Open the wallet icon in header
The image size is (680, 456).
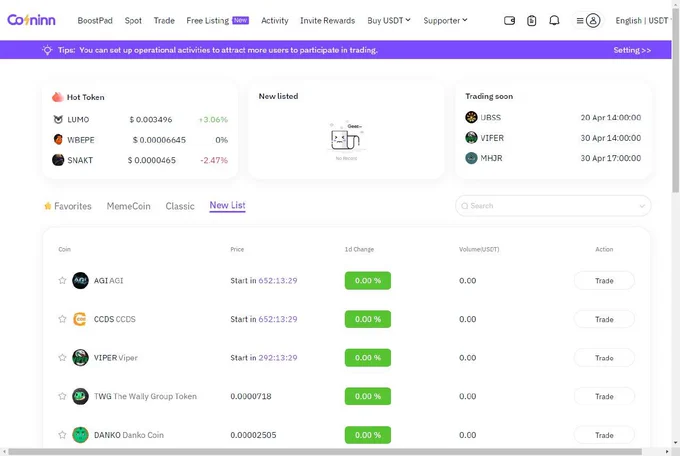[x=510, y=20]
